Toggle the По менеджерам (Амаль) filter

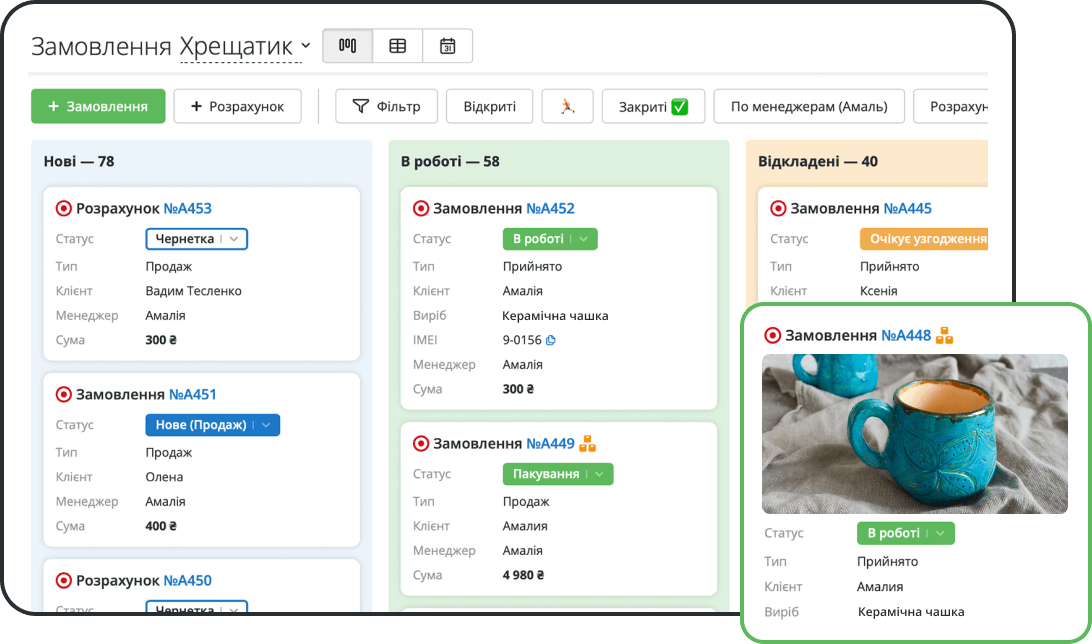pos(809,107)
